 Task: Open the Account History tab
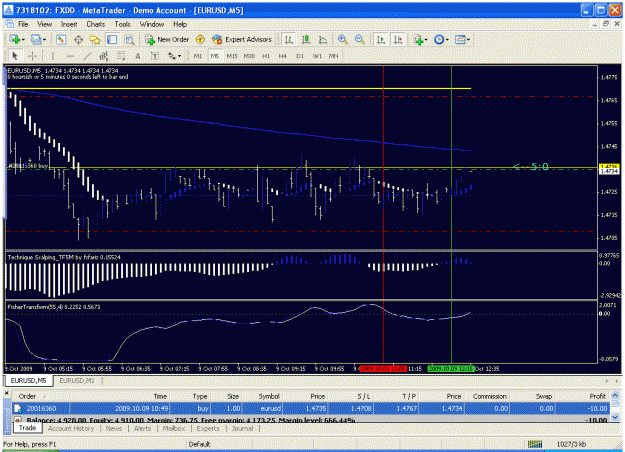point(71,428)
